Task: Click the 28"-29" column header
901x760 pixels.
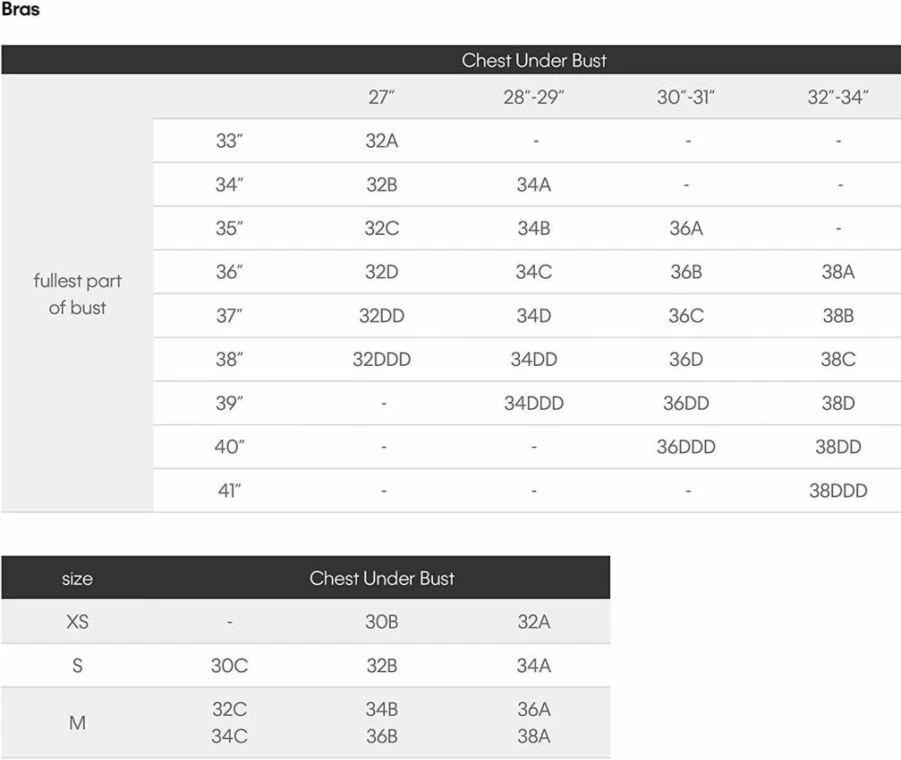Action: coord(534,97)
